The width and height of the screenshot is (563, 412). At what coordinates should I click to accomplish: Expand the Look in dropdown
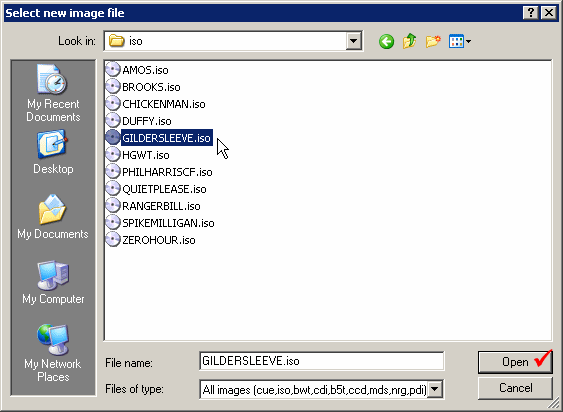coord(354,41)
